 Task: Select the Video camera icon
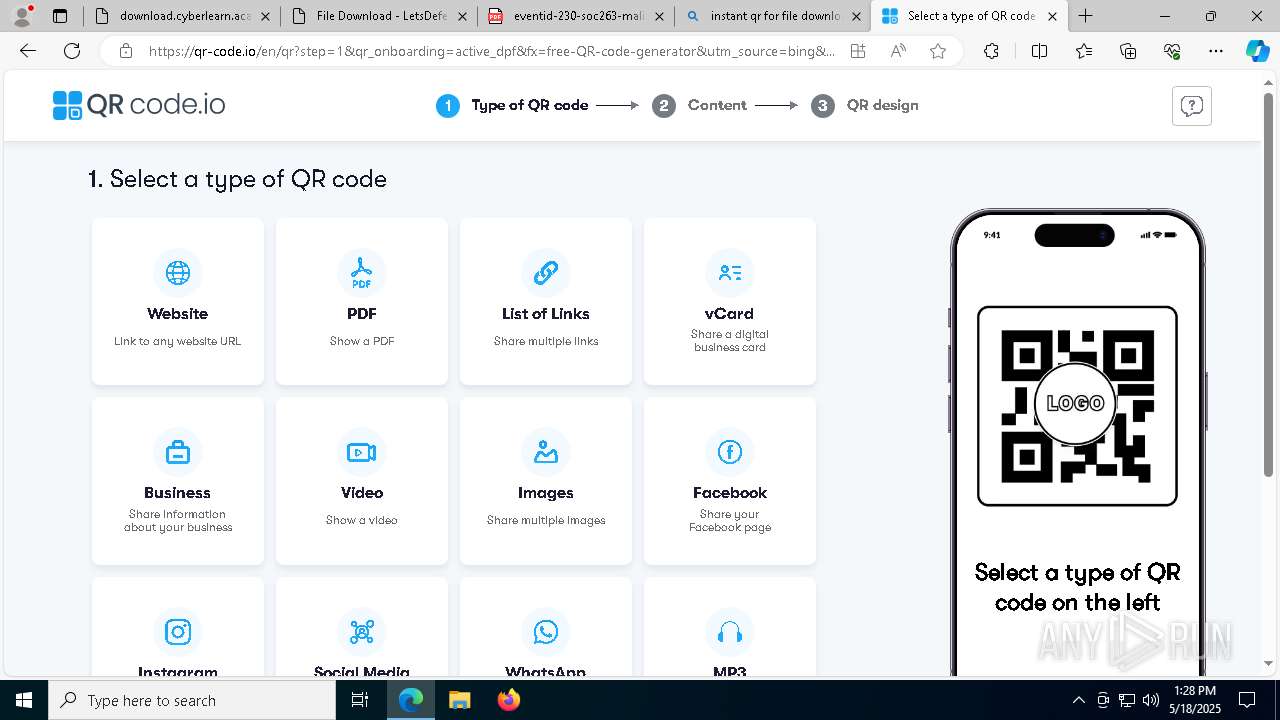click(x=362, y=452)
